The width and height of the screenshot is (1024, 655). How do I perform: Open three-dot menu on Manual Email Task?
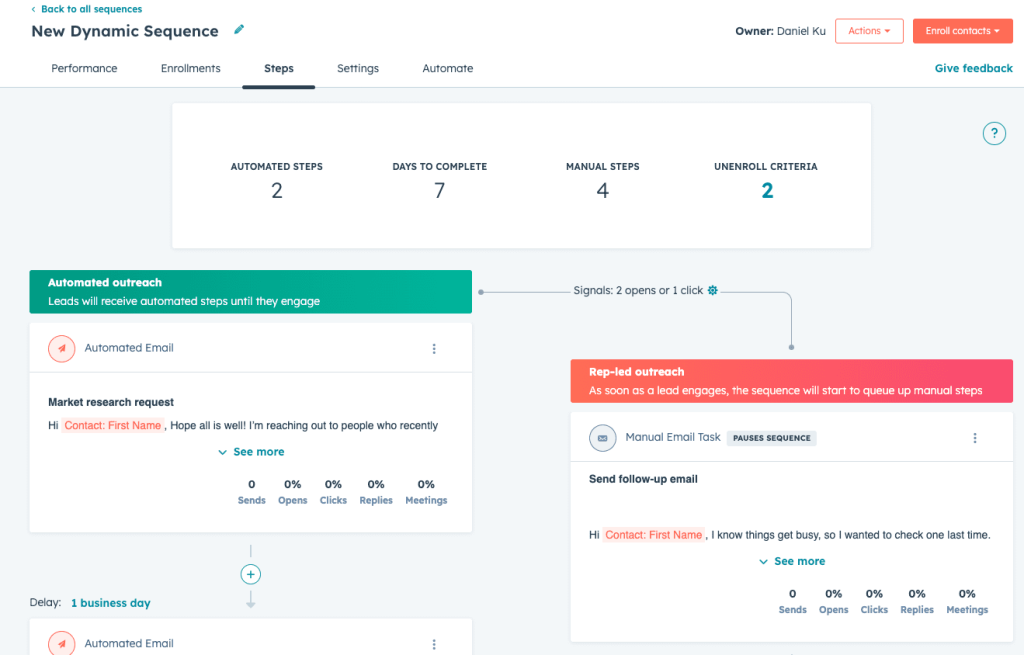click(975, 438)
